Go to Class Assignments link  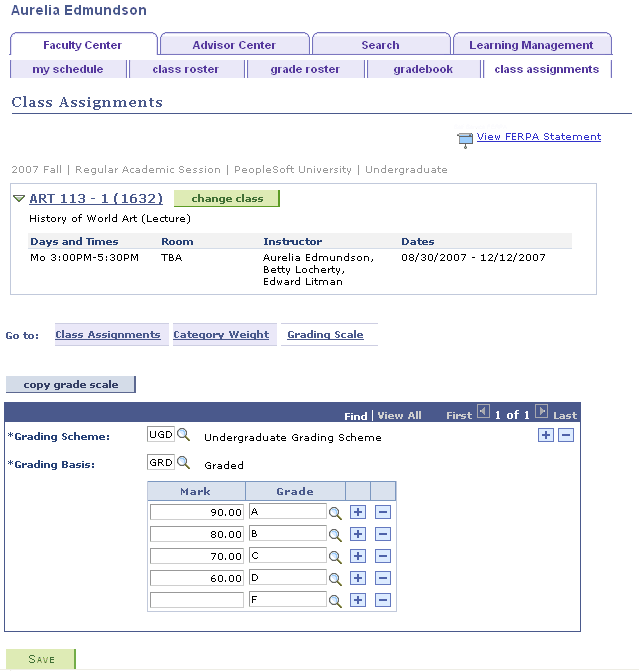tap(108, 335)
